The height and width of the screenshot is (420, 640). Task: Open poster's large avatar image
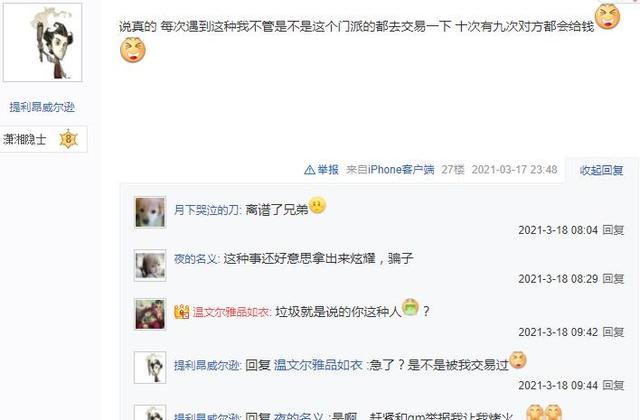42,42
